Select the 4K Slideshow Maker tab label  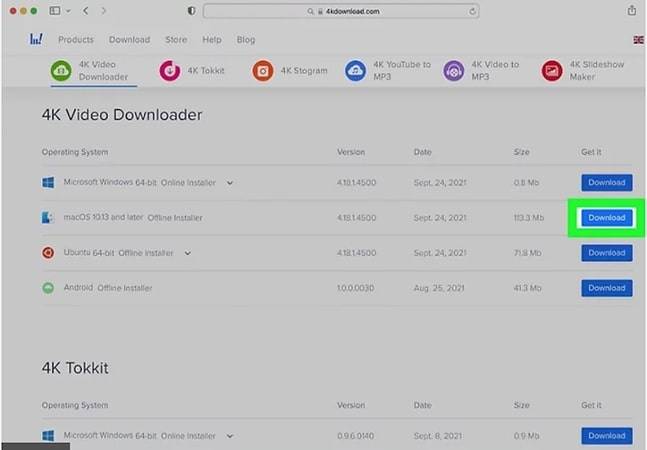(597, 71)
